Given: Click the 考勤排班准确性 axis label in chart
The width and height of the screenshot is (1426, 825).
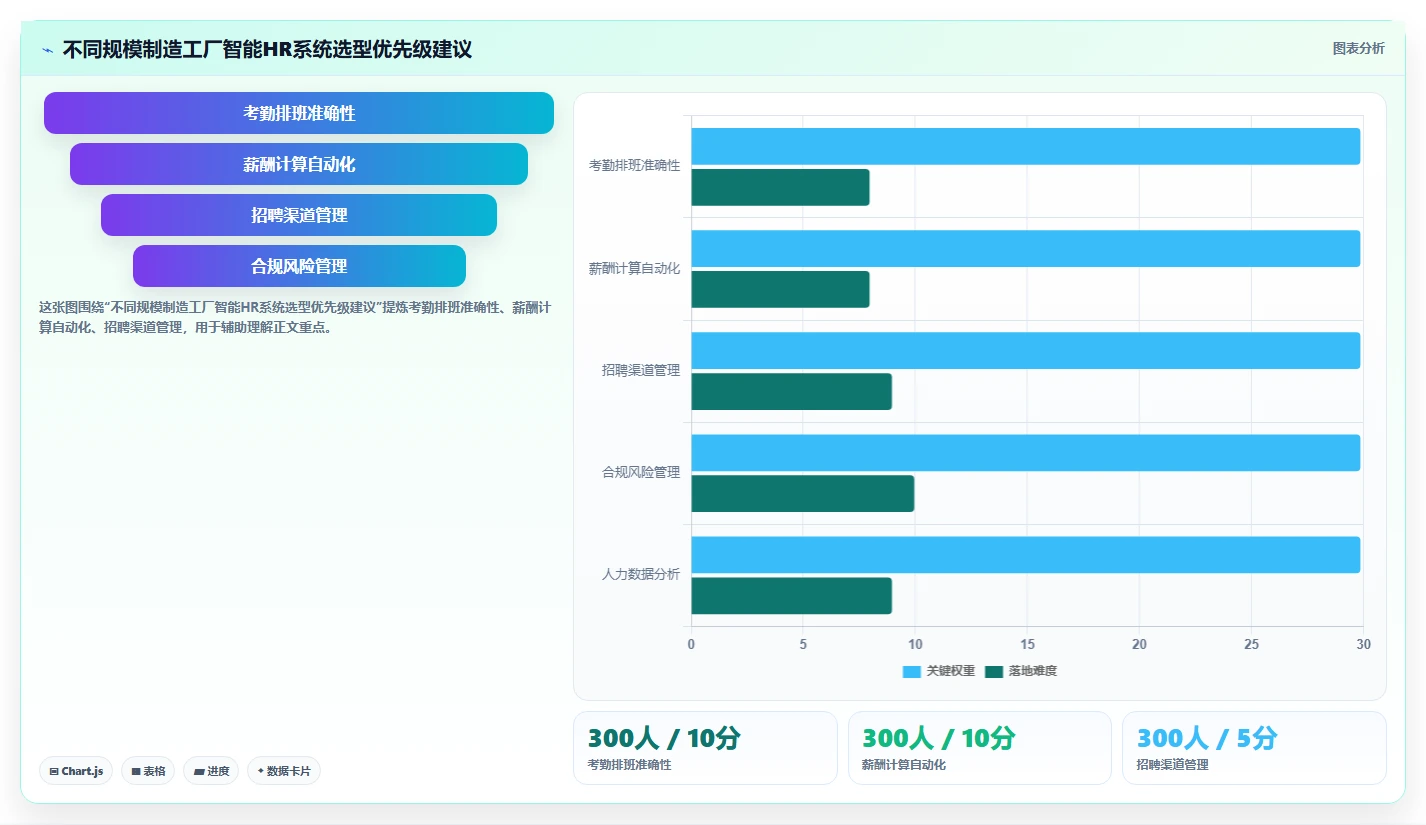Looking at the screenshot, I should (x=634, y=166).
